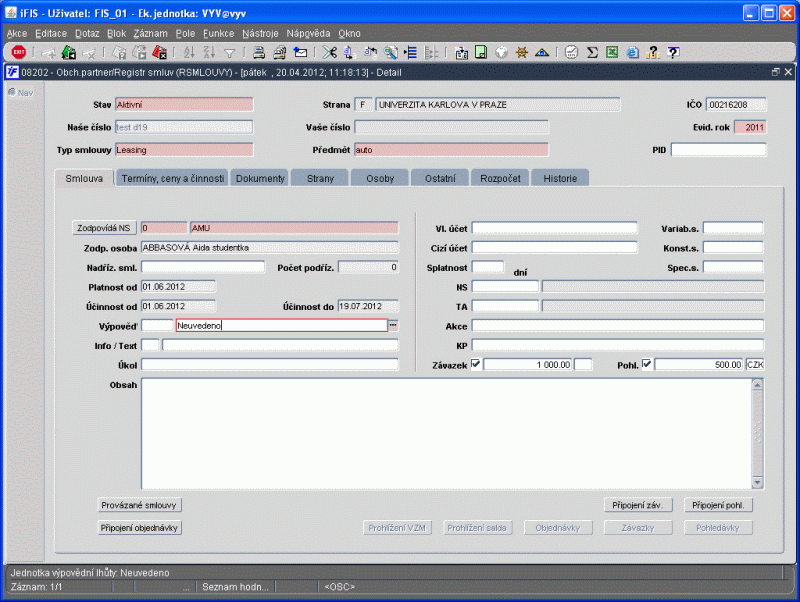Click the print-preview printer toolbar icon
800x602 pixels.
pos(280,52)
